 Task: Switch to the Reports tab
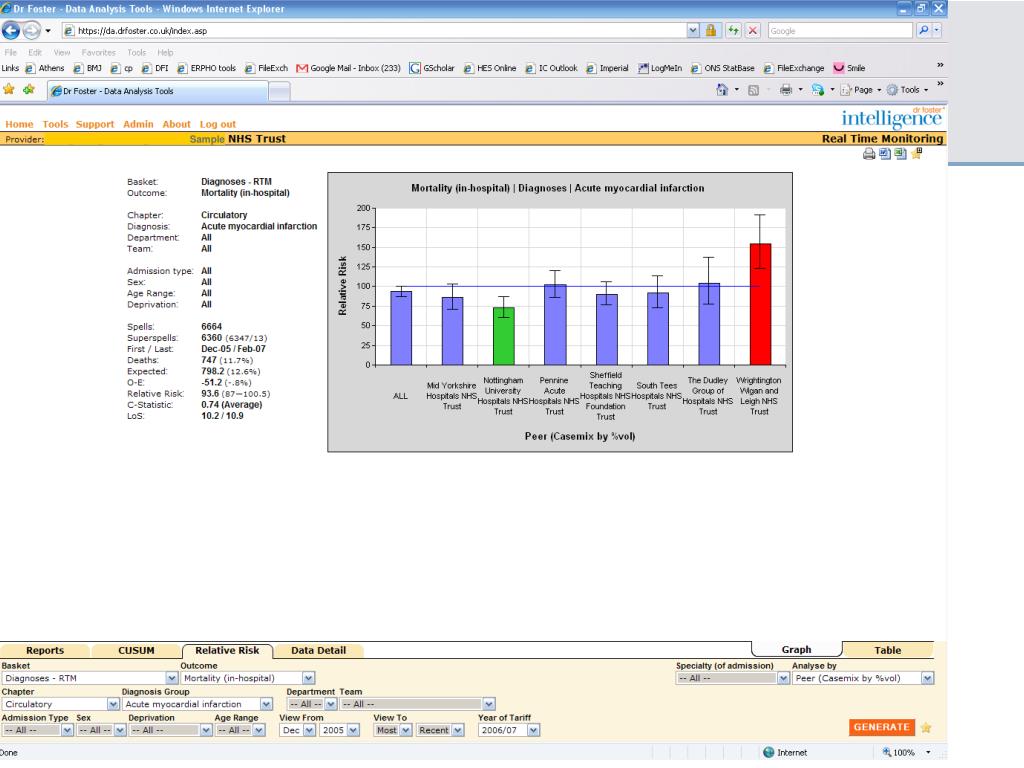(45, 650)
